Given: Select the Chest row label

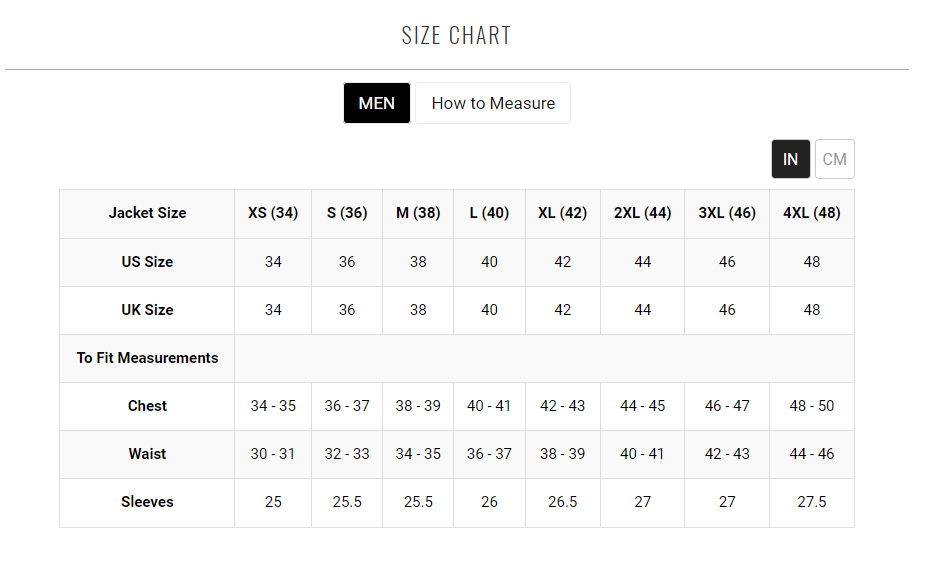Looking at the screenshot, I should click(x=147, y=406).
